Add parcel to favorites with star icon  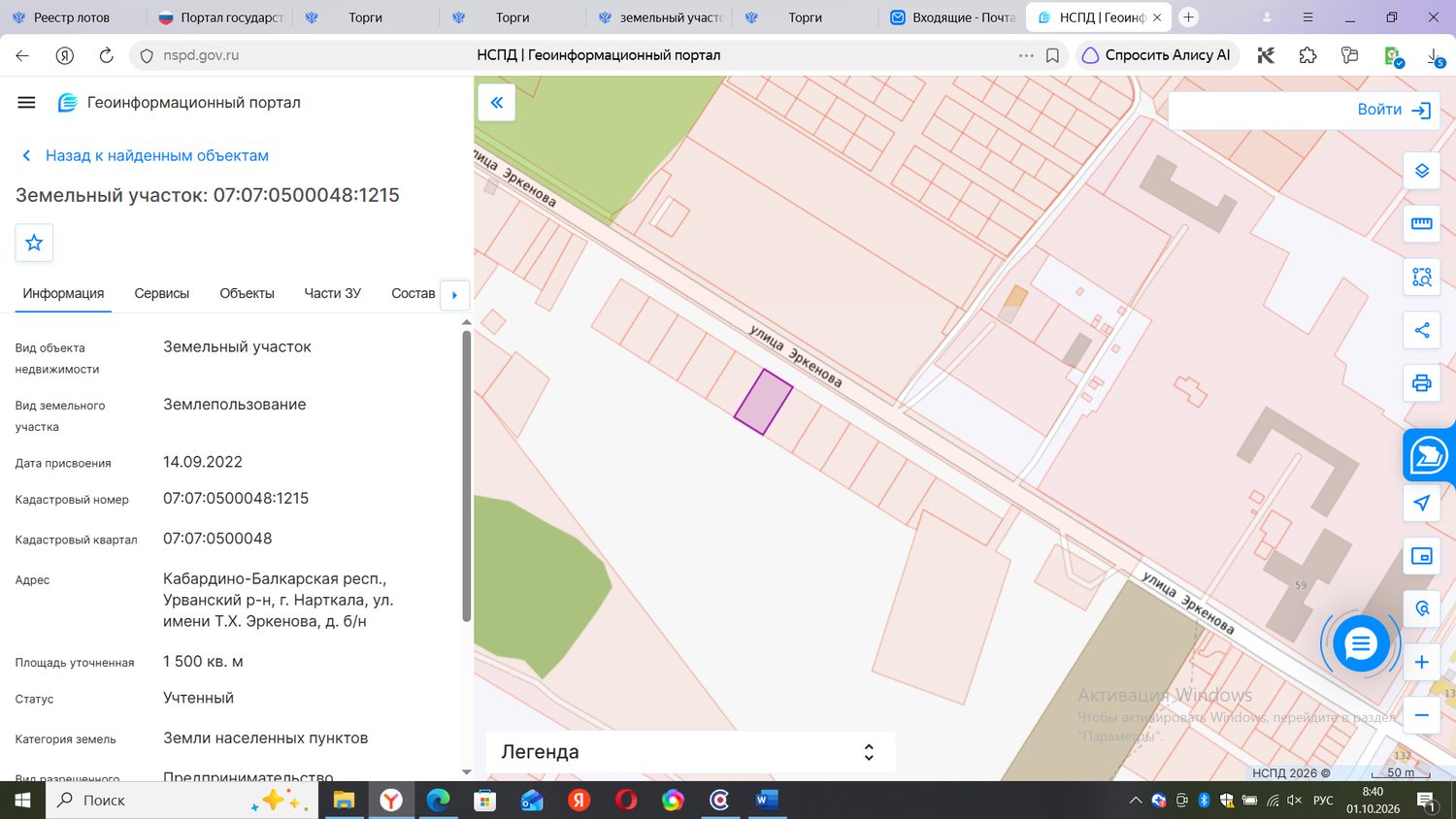point(34,243)
